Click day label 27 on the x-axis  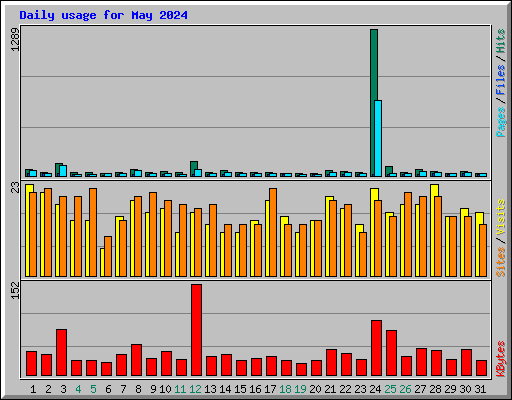420,389
